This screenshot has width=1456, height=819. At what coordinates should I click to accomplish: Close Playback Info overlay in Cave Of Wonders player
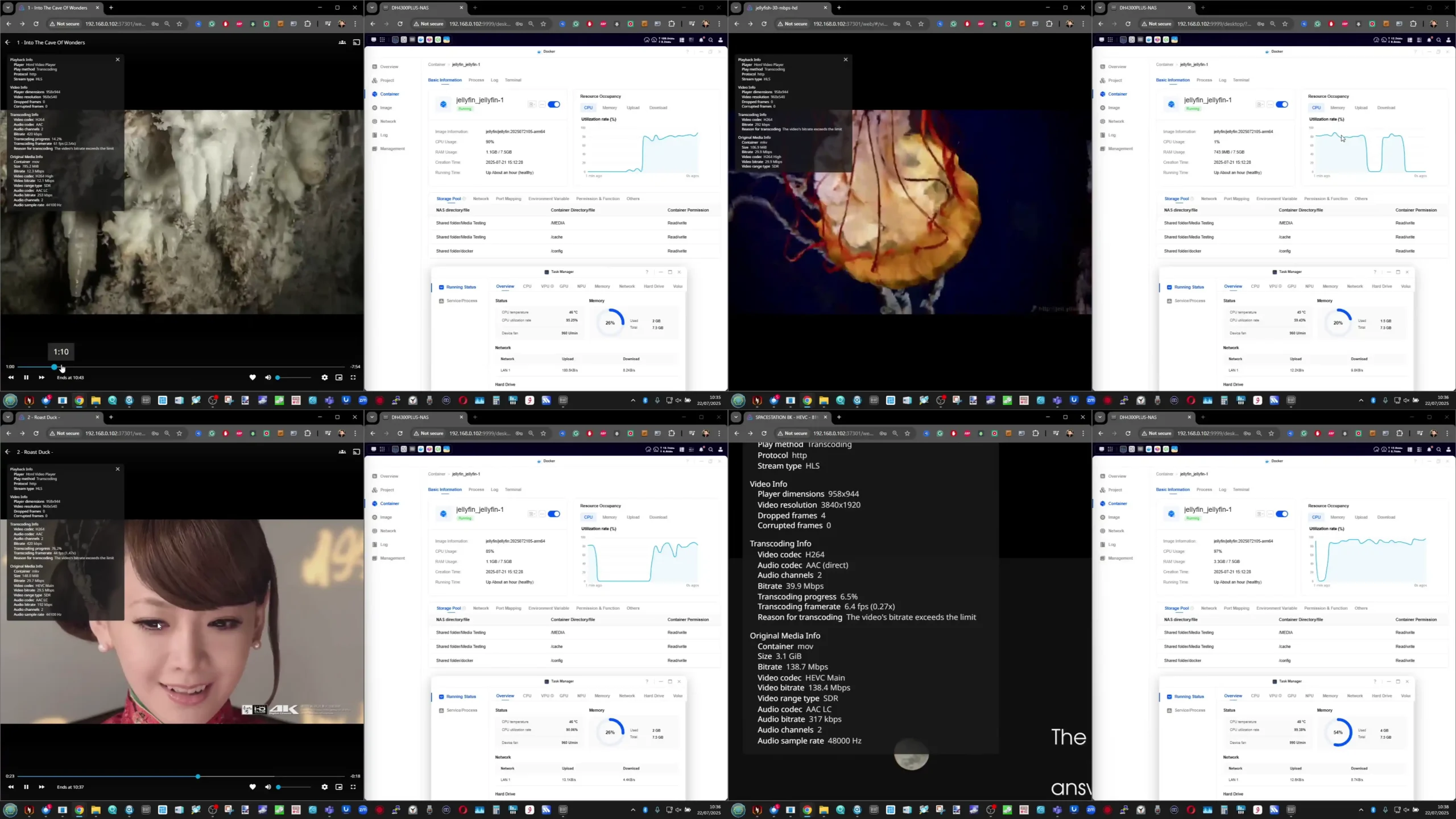(x=118, y=60)
